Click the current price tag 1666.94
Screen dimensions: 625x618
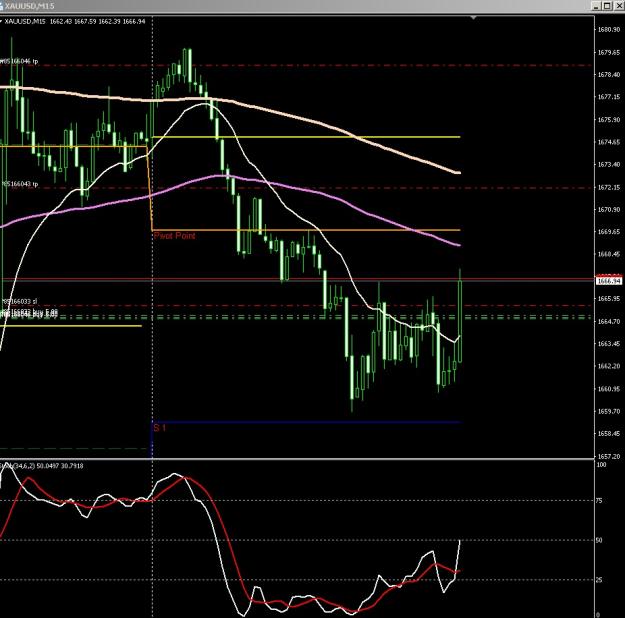[x=609, y=281]
